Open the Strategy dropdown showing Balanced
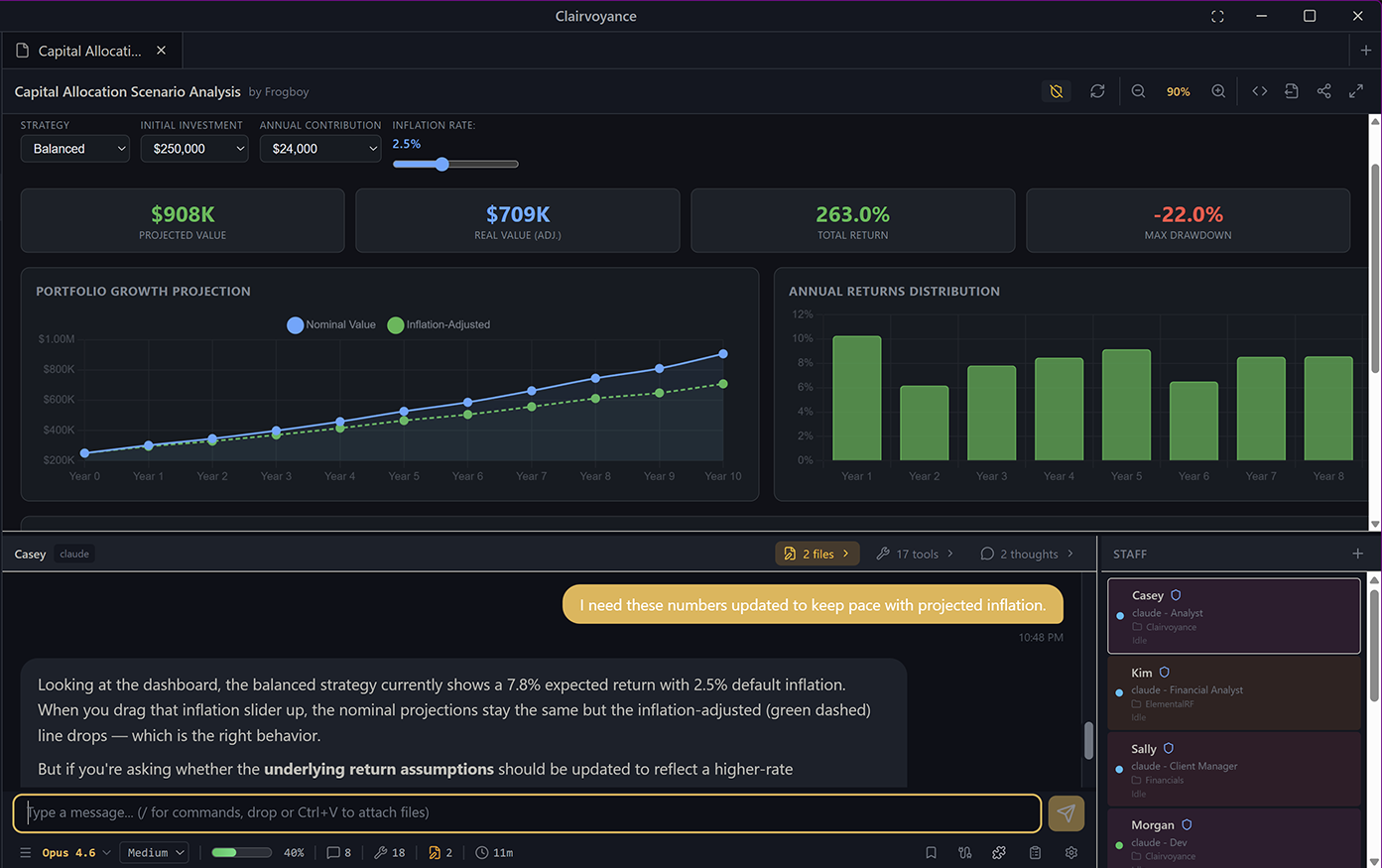The height and width of the screenshot is (868, 1382). 75,149
